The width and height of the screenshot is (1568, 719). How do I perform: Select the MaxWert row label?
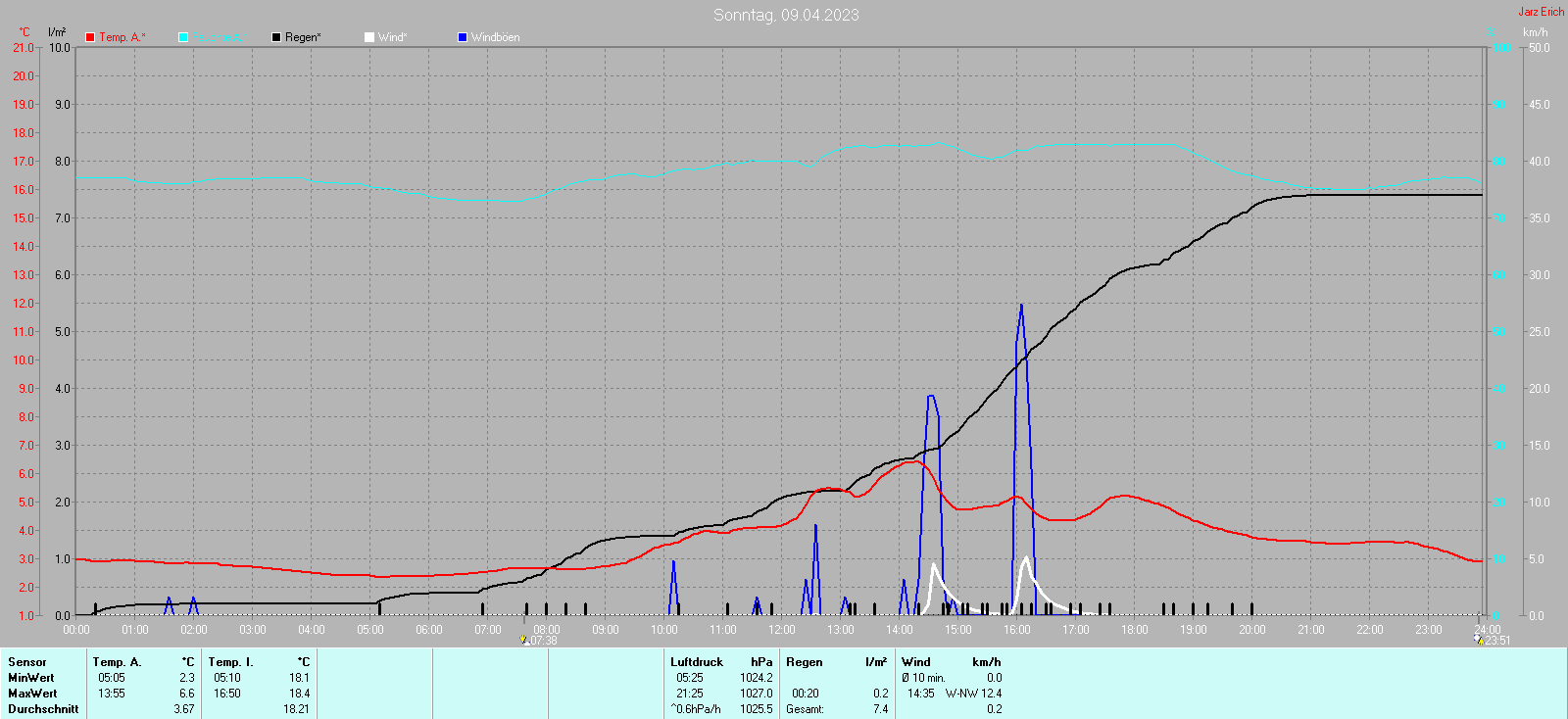(32, 694)
